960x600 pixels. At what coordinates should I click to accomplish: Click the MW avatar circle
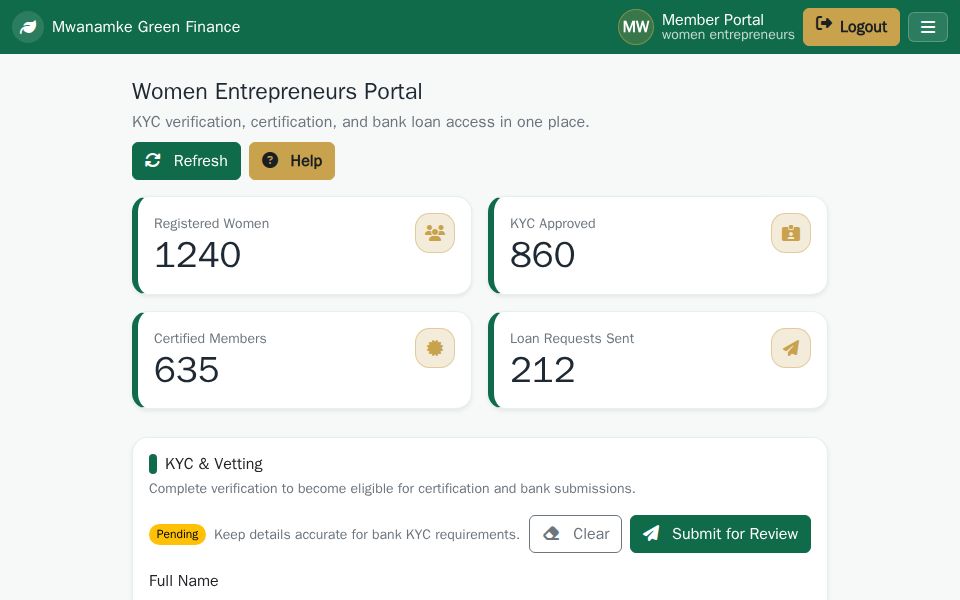click(x=636, y=27)
